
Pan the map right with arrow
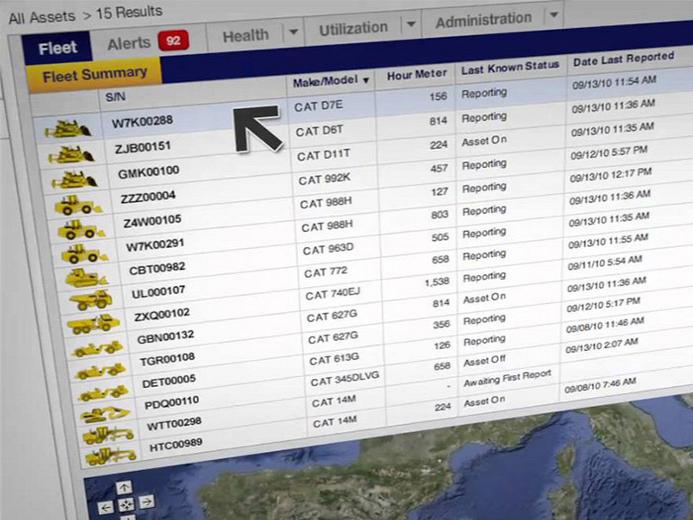pyautogui.click(x=146, y=501)
